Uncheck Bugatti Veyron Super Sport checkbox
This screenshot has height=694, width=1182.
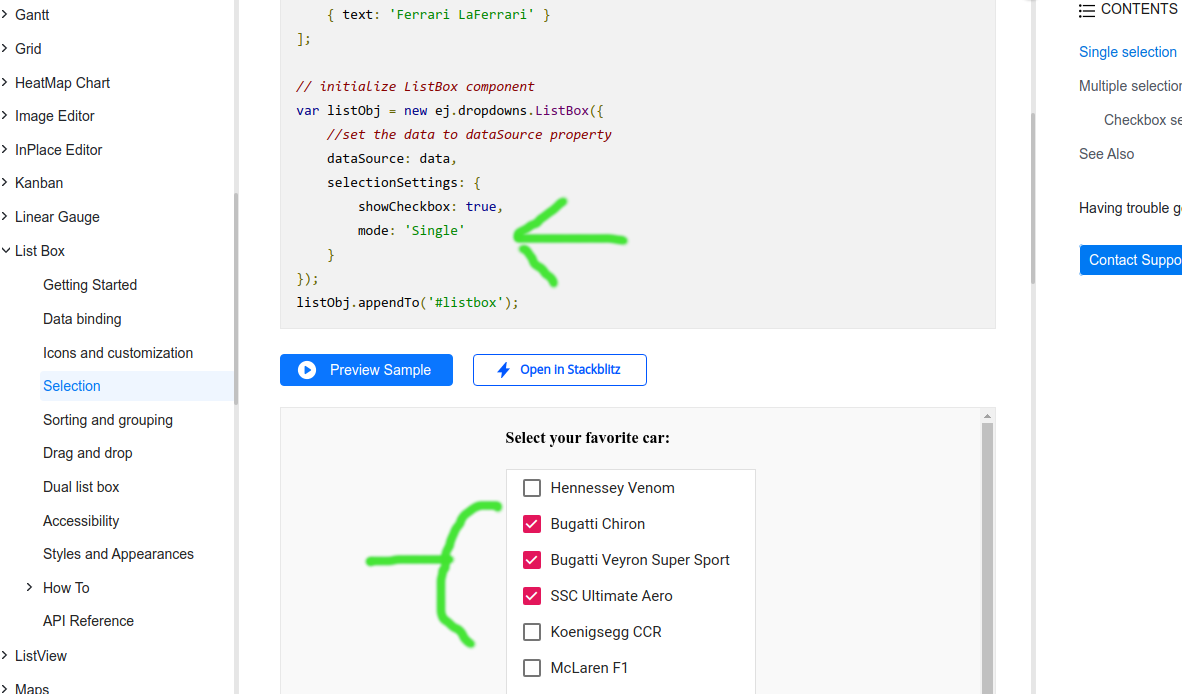coord(532,560)
